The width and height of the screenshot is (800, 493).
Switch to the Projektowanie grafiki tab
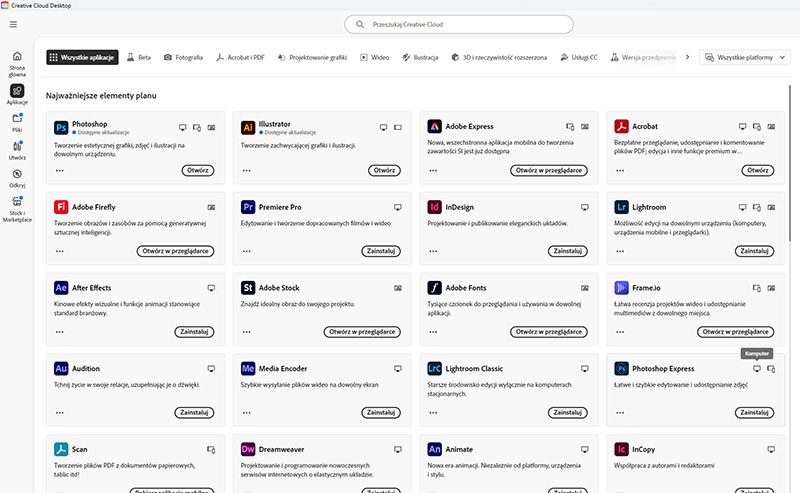click(x=312, y=57)
